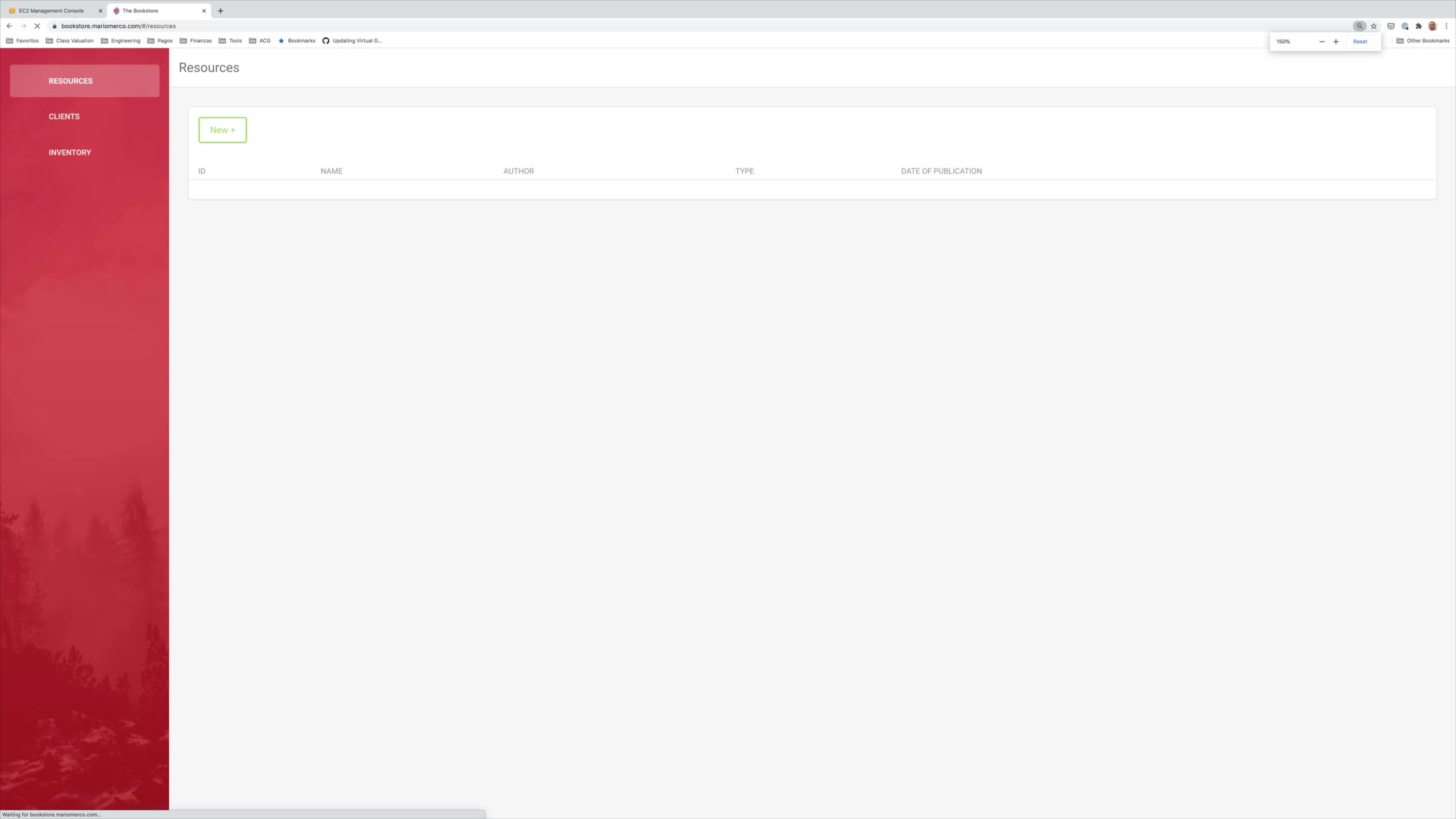Stop loading the page
Screen dimensions: 1456x819
(x=36, y=26)
